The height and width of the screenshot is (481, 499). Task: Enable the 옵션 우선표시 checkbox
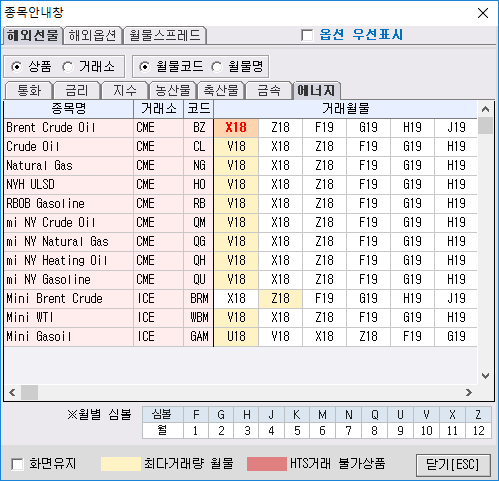[x=307, y=35]
